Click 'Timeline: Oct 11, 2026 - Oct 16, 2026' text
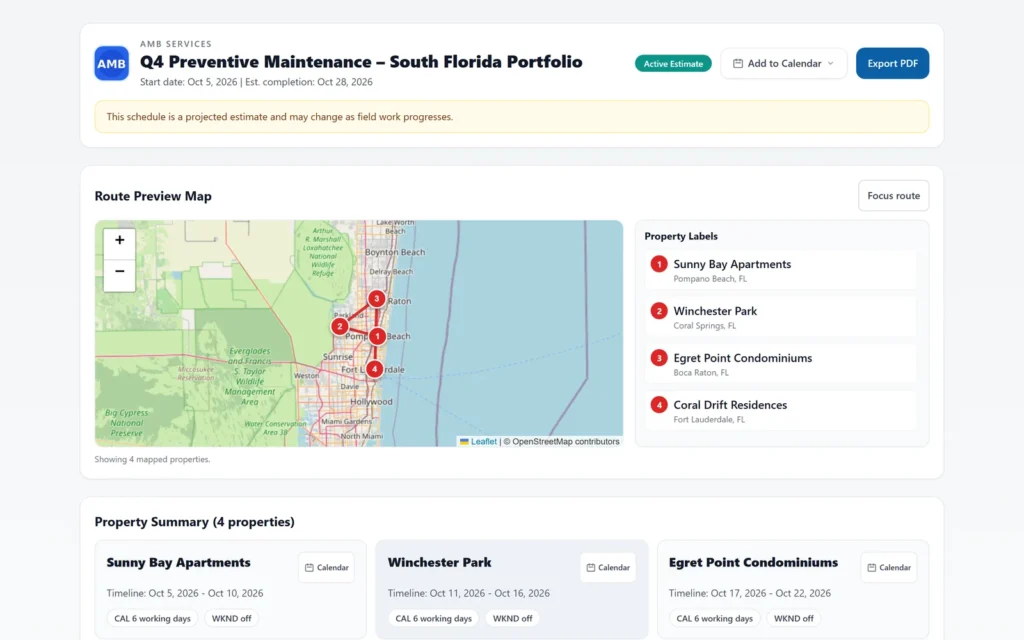The height and width of the screenshot is (640, 1024). 468,593
